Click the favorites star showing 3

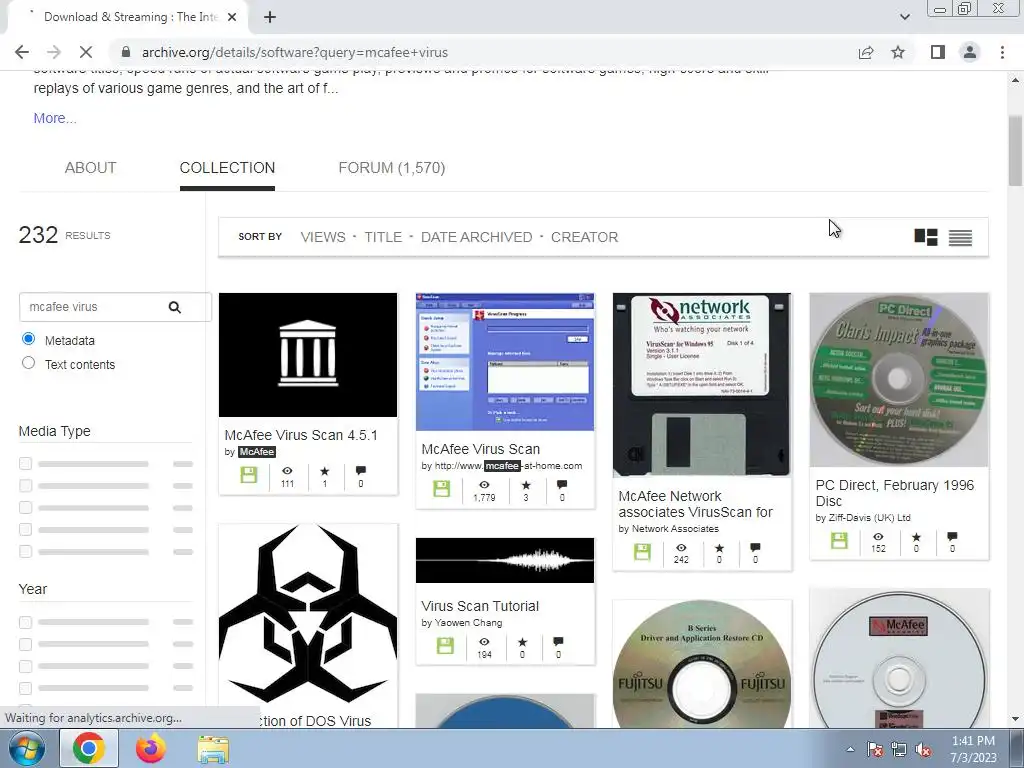tap(526, 485)
